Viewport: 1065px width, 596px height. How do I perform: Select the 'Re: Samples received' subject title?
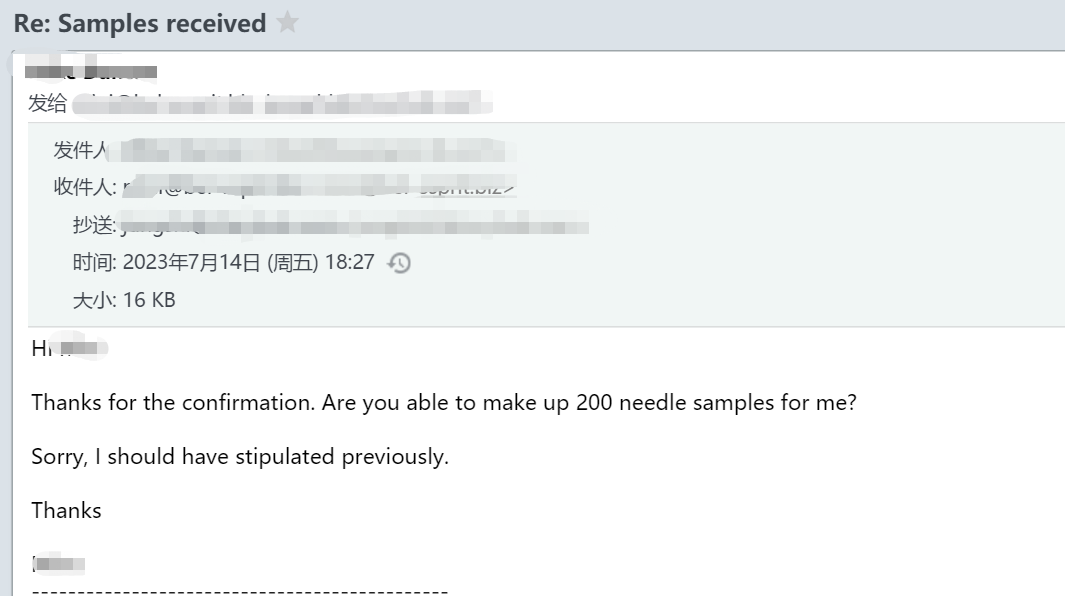click(140, 23)
